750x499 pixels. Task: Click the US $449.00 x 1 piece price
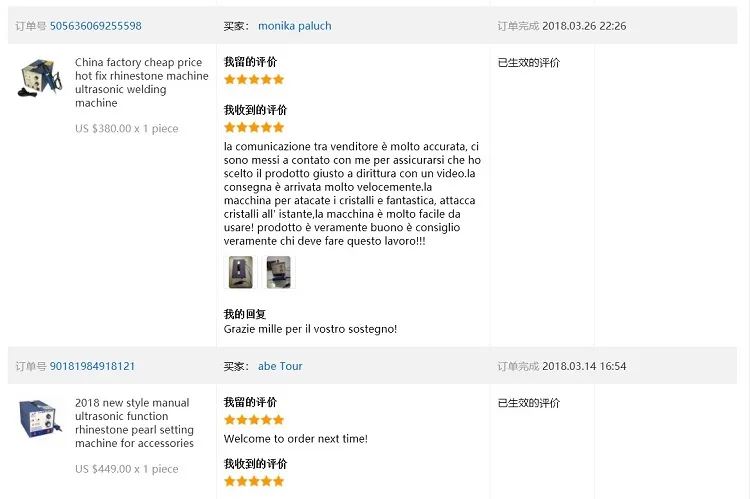tap(127, 469)
